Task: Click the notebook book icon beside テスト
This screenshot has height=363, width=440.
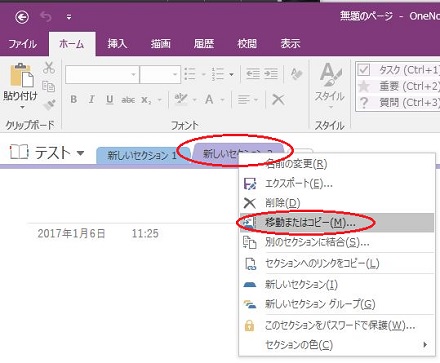Action: click(19, 152)
